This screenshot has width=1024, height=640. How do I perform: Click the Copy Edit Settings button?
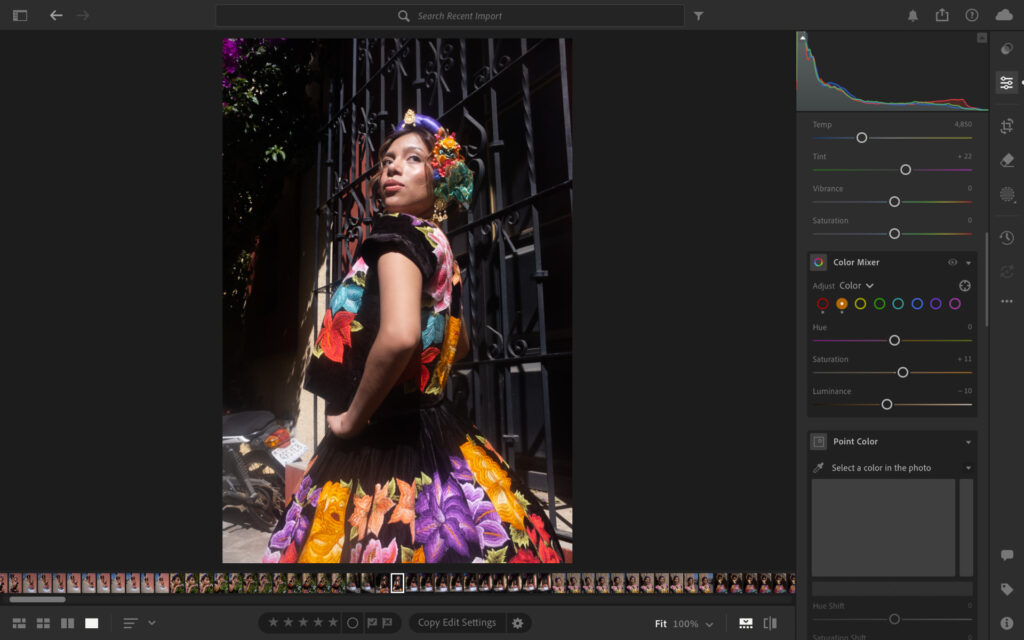457,623
